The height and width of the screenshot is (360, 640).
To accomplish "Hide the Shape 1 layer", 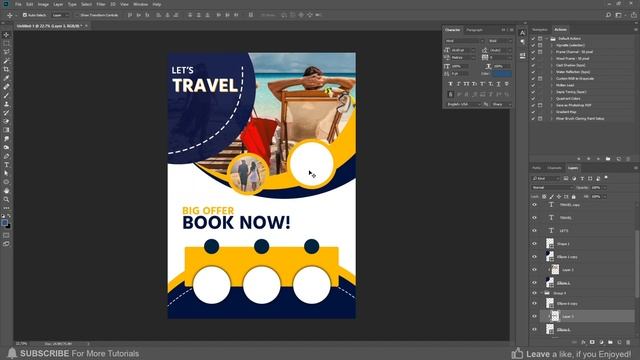I will [x=534, y=244].
